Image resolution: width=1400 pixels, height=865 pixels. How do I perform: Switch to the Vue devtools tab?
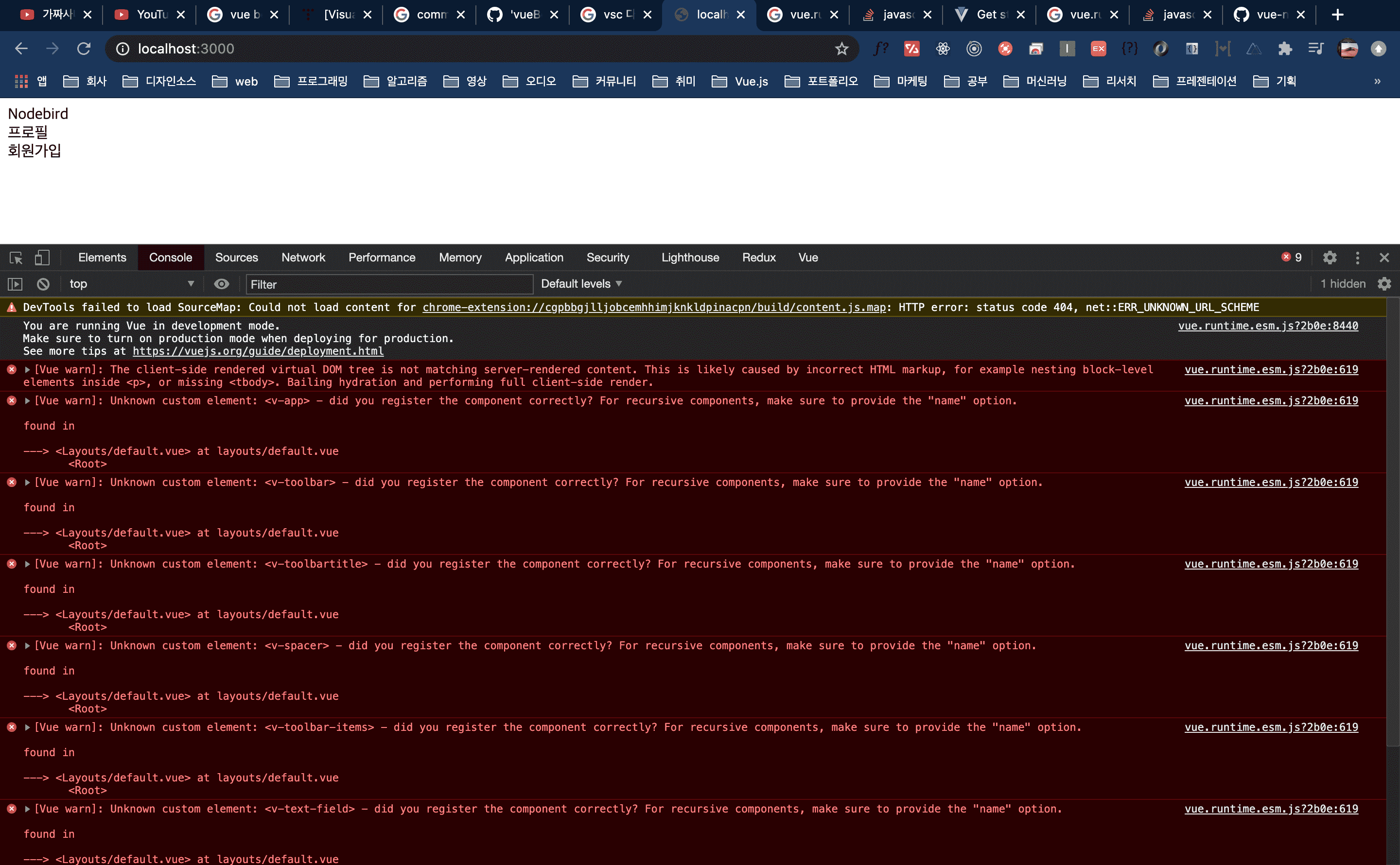pos(808,258)
